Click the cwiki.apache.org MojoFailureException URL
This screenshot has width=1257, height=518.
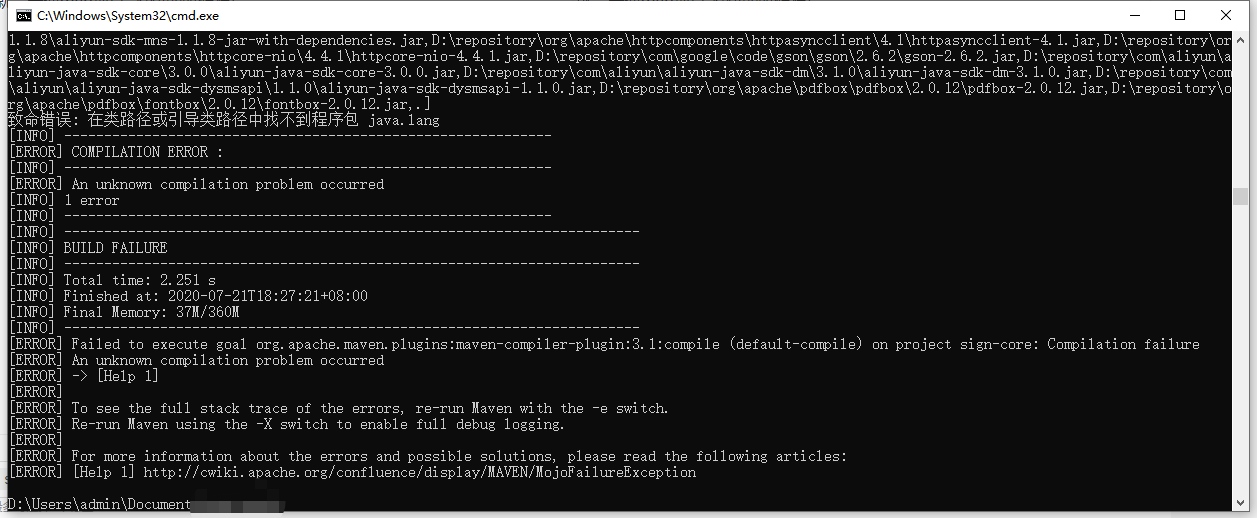(420, 472)
